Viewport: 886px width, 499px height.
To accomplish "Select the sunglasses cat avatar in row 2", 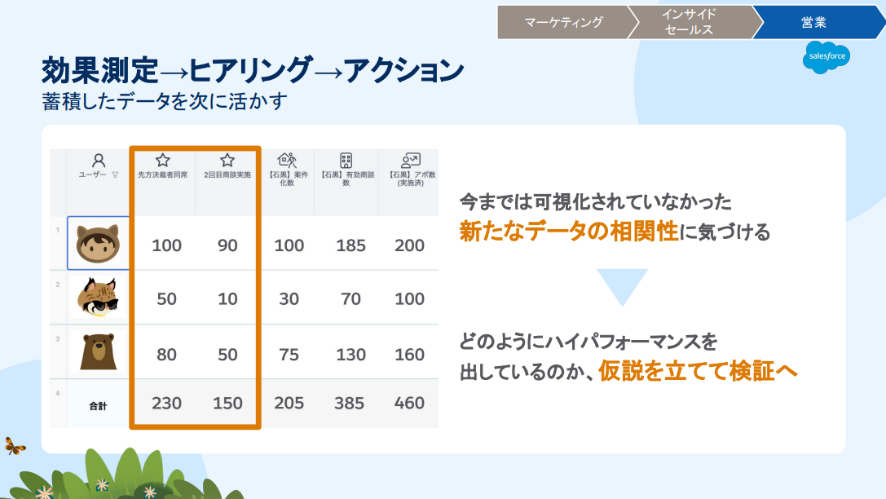I will pos(98,298).
